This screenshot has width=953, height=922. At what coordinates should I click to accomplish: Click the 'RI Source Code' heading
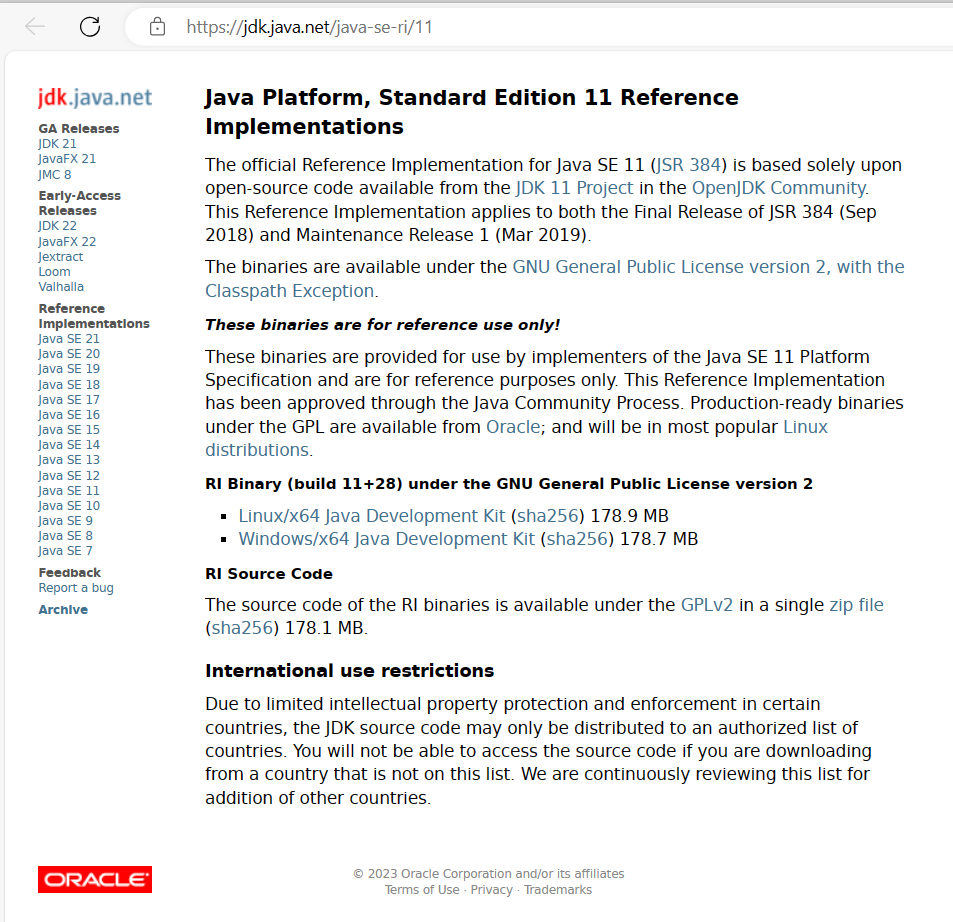click(269, 574)
